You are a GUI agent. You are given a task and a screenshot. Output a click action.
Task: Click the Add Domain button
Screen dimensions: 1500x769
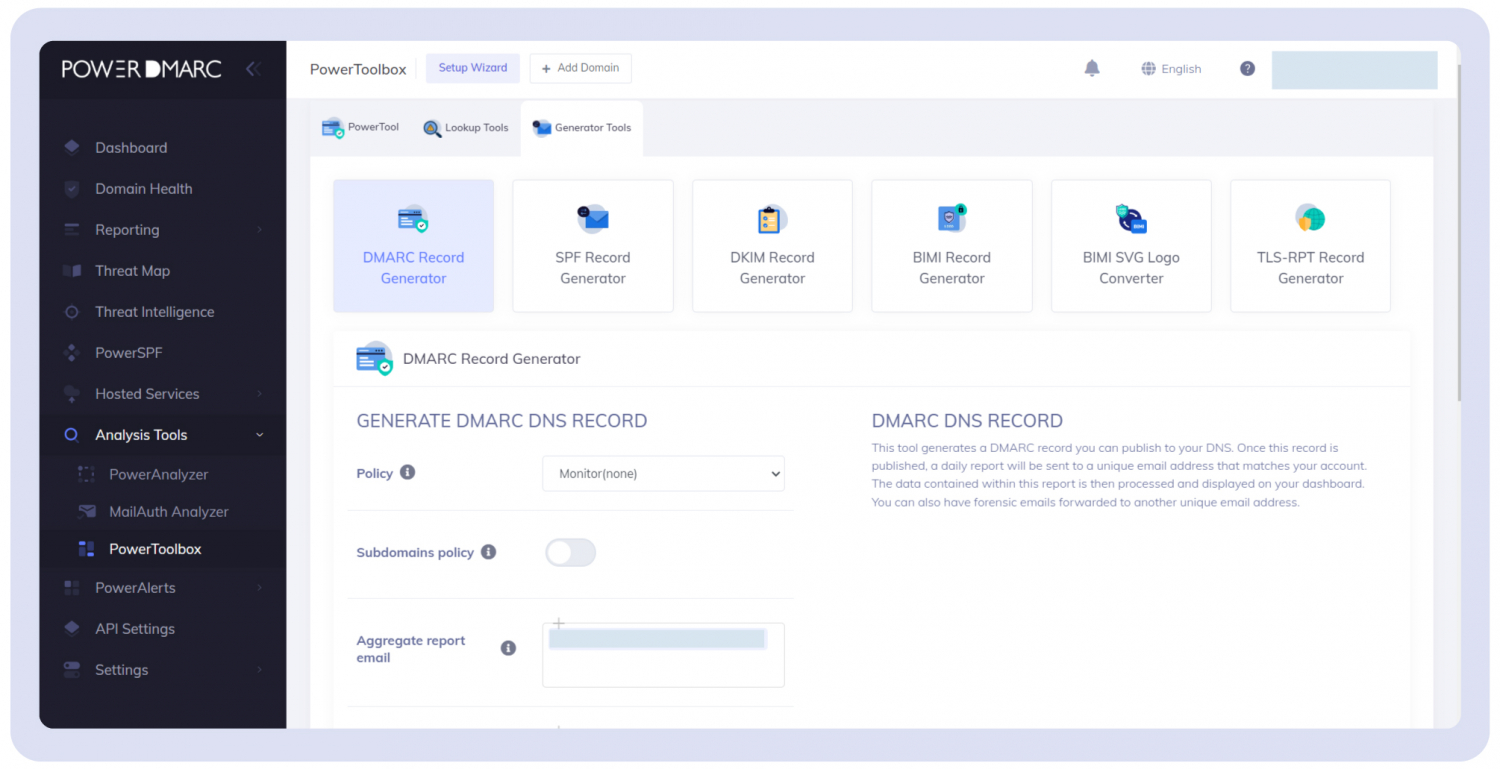tap(580, 68)
